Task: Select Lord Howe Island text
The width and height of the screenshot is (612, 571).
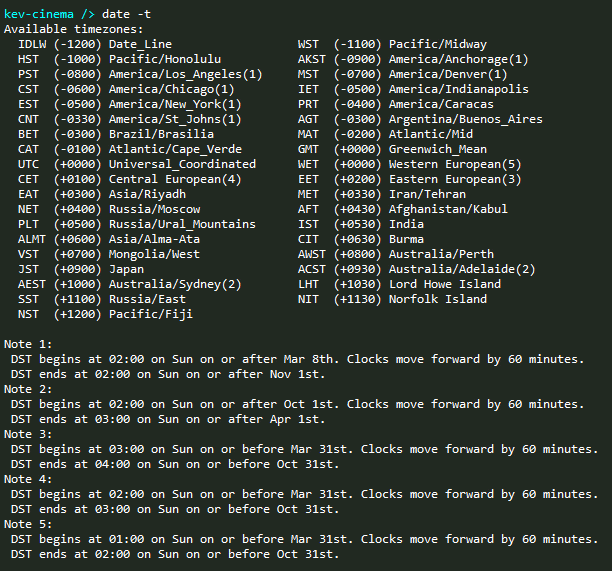Action: [445, 284]
